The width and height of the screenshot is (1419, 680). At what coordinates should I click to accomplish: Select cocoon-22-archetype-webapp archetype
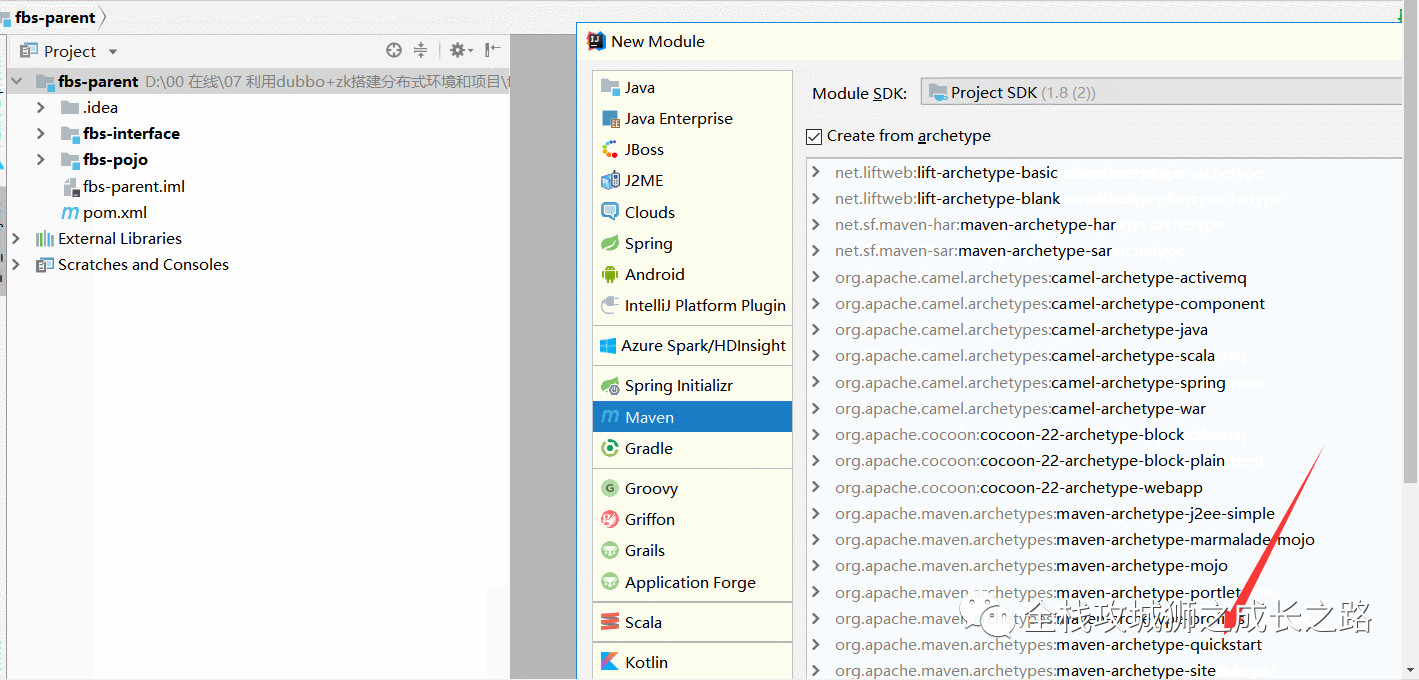(1018, 487)
